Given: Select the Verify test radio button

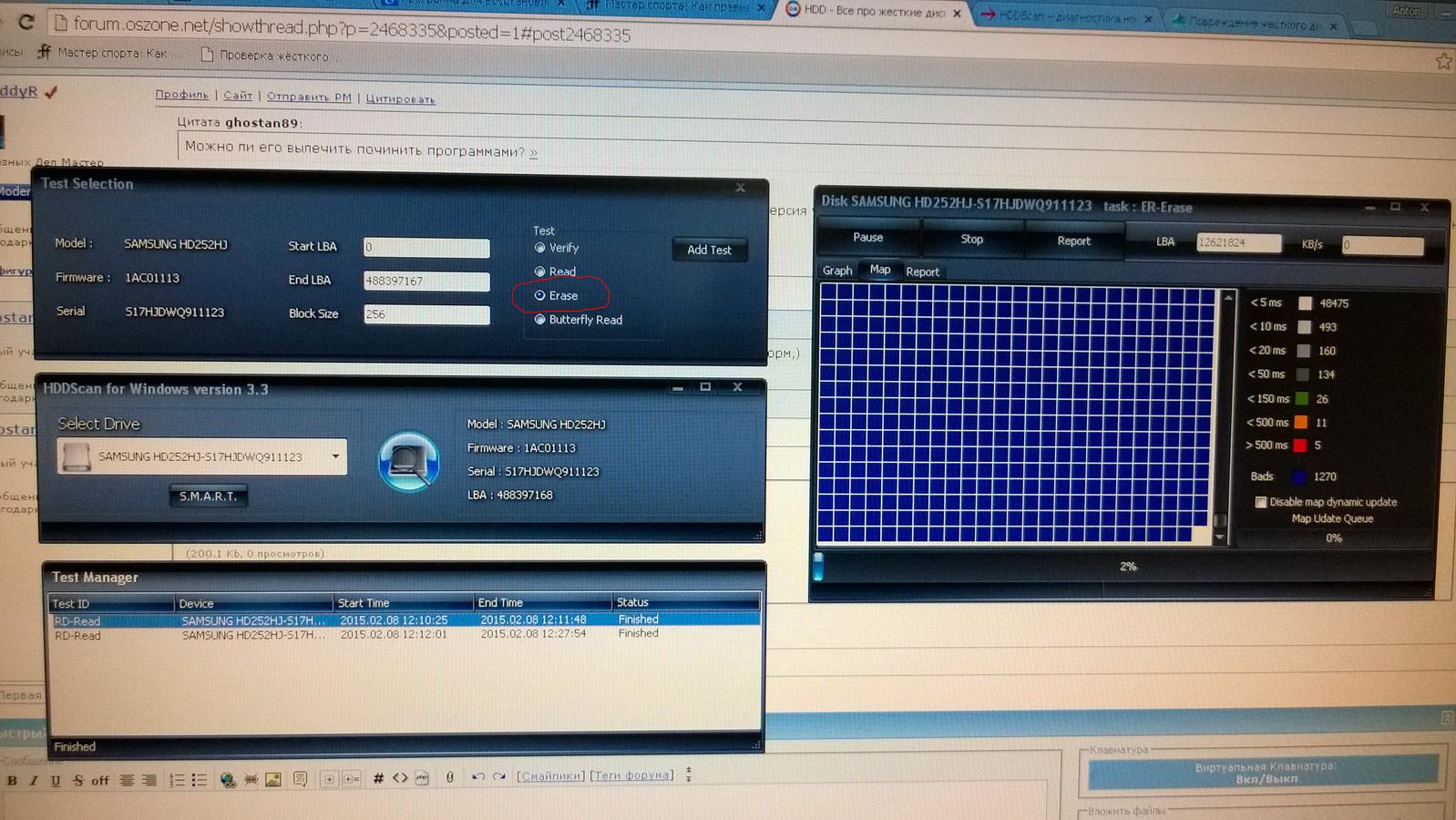Looking at the screenshot, I should (x=540, y=248).
